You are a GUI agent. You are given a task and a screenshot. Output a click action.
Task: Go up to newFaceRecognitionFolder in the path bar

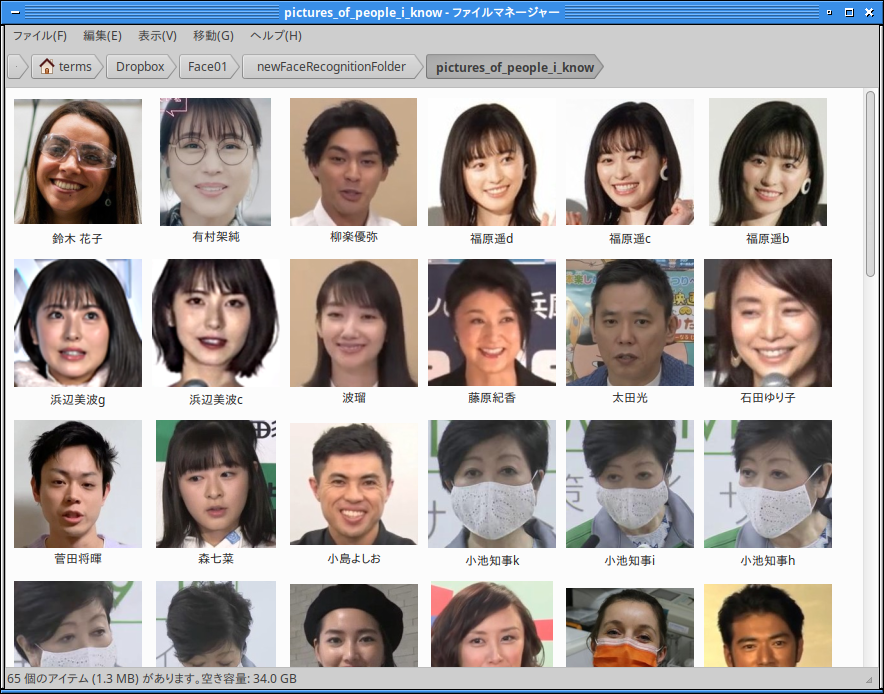pyautogui.click(x=331, y=67)
